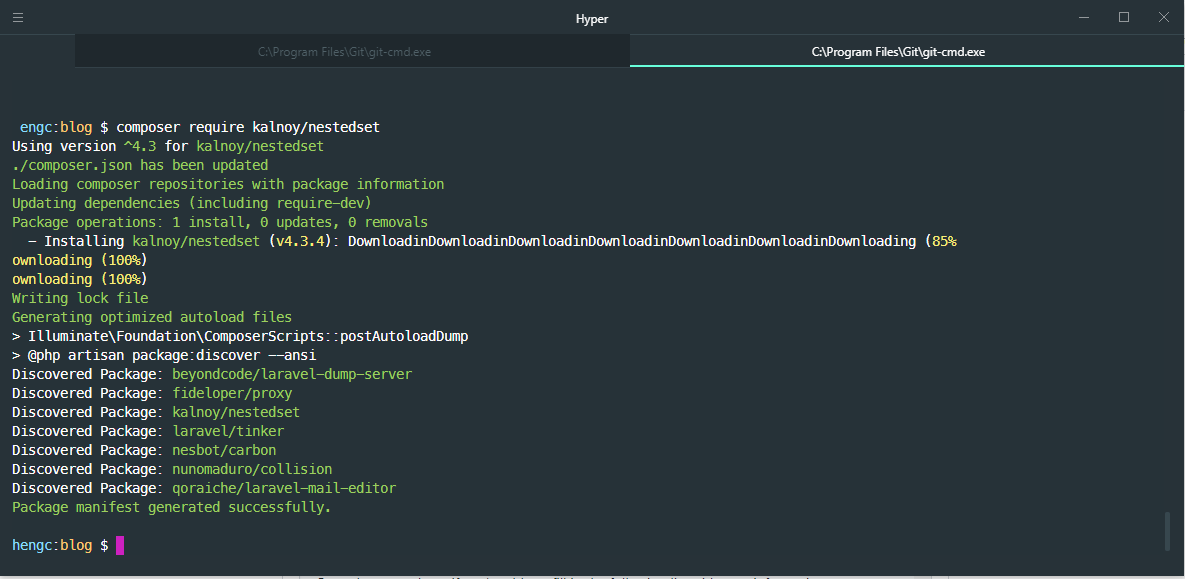Image resolution: width=1185 pixels, height=579 pixels.
Task: Click 'Package operations: 1 install' line
Action: coord(220,222)
